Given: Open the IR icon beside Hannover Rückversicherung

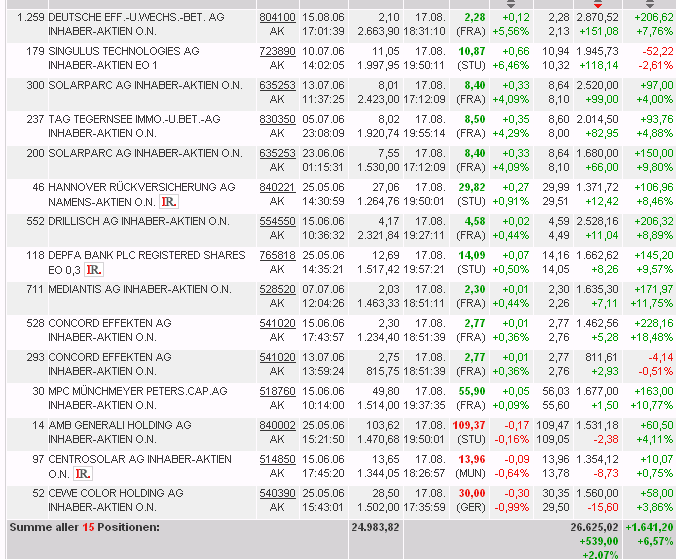Looking at the screenshot, I should [169, 202].
